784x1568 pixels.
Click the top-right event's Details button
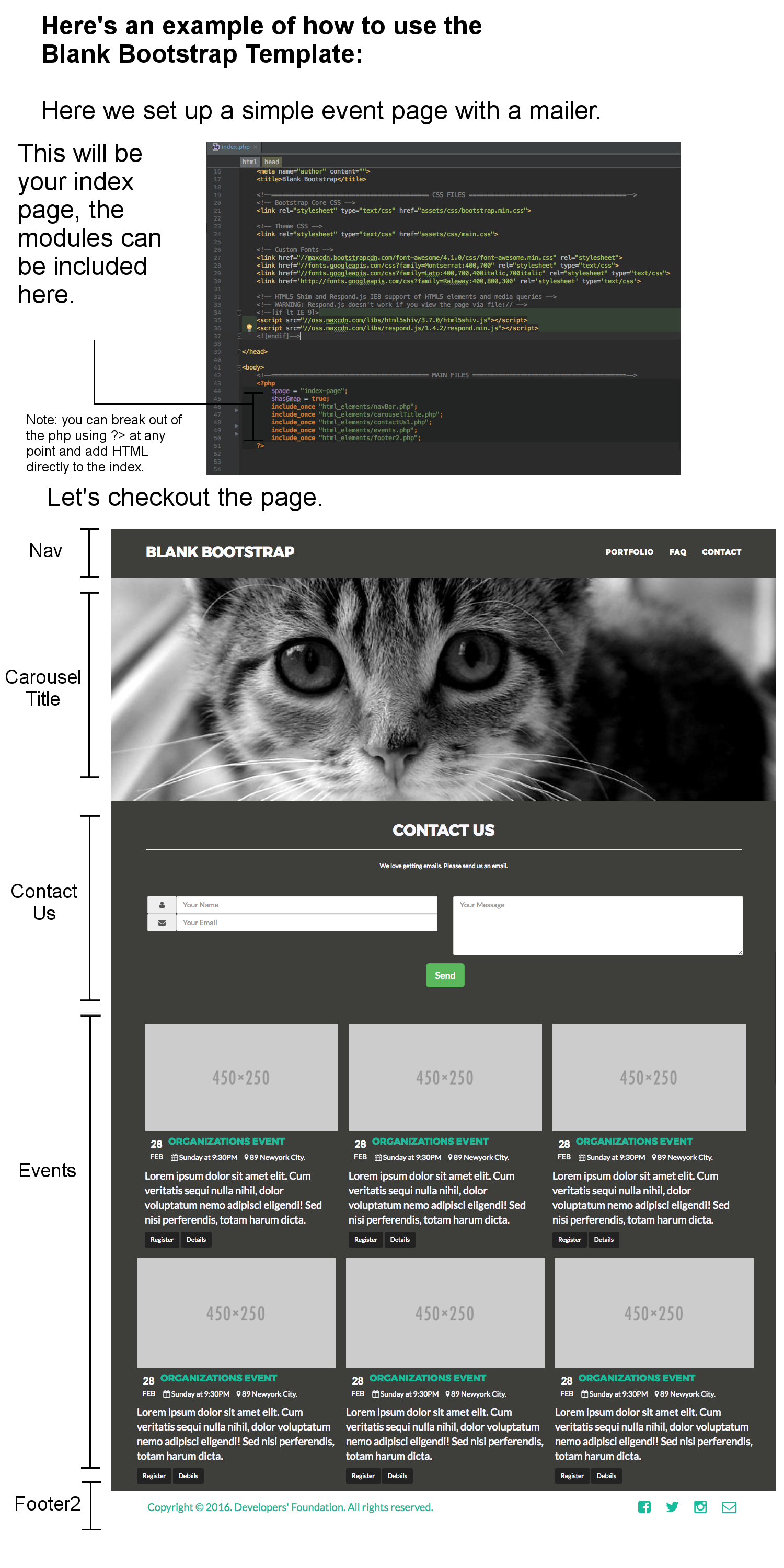pos(604,1239)
